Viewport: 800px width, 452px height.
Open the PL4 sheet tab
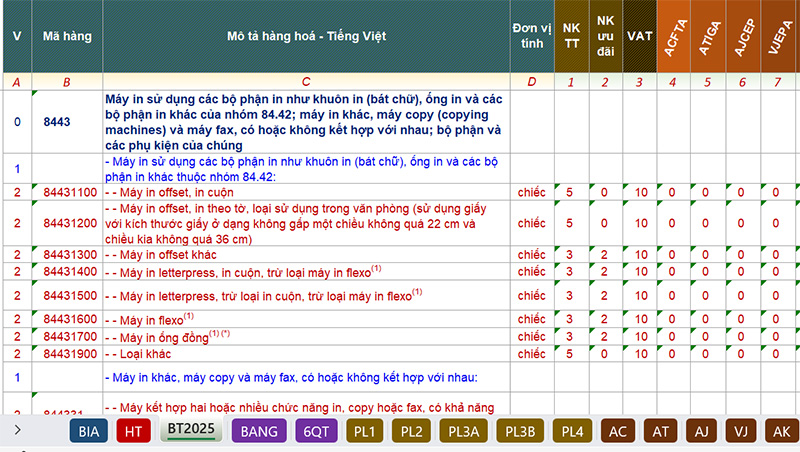[x=572, y=431]
